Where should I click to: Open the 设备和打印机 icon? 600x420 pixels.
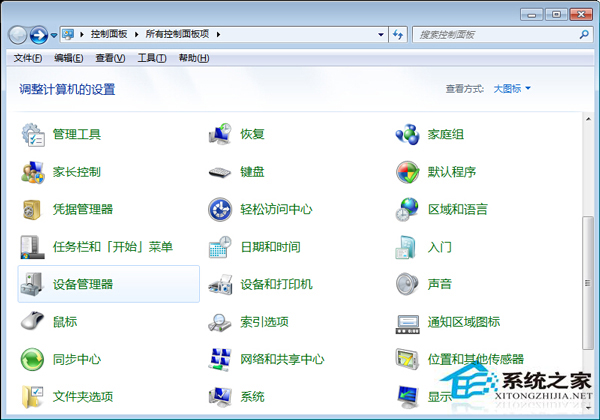[x=220, y=285]
